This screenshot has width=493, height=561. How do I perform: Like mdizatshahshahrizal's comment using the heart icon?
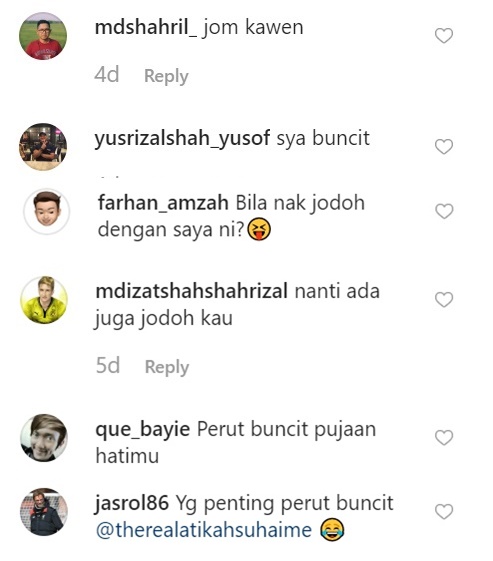444,299
